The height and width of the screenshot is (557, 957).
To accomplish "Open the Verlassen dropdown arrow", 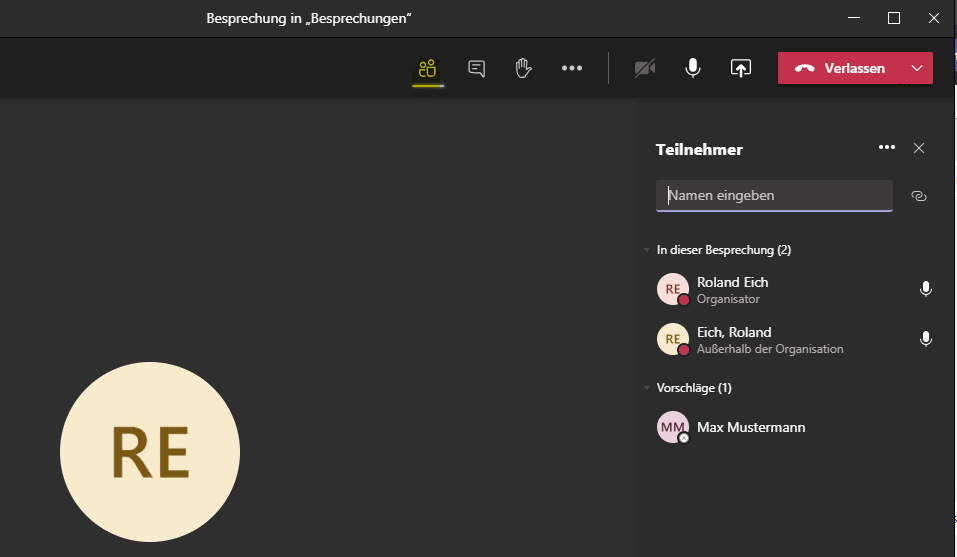I will 917,68.
